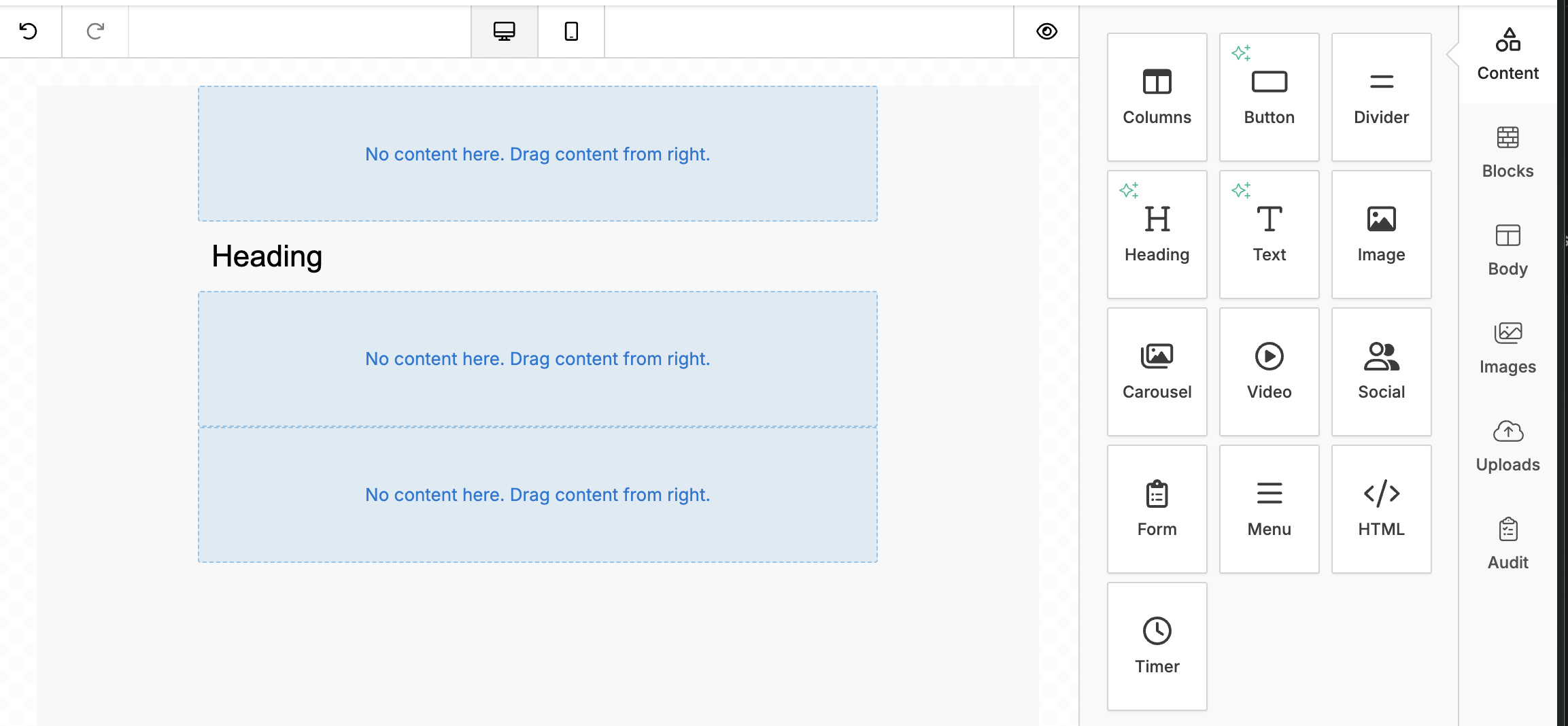The height and width of the screenshot is (726, 1568).
Task: Pick the HTML code content tile
Action: pyautogui.click(x=1381, y=509)
